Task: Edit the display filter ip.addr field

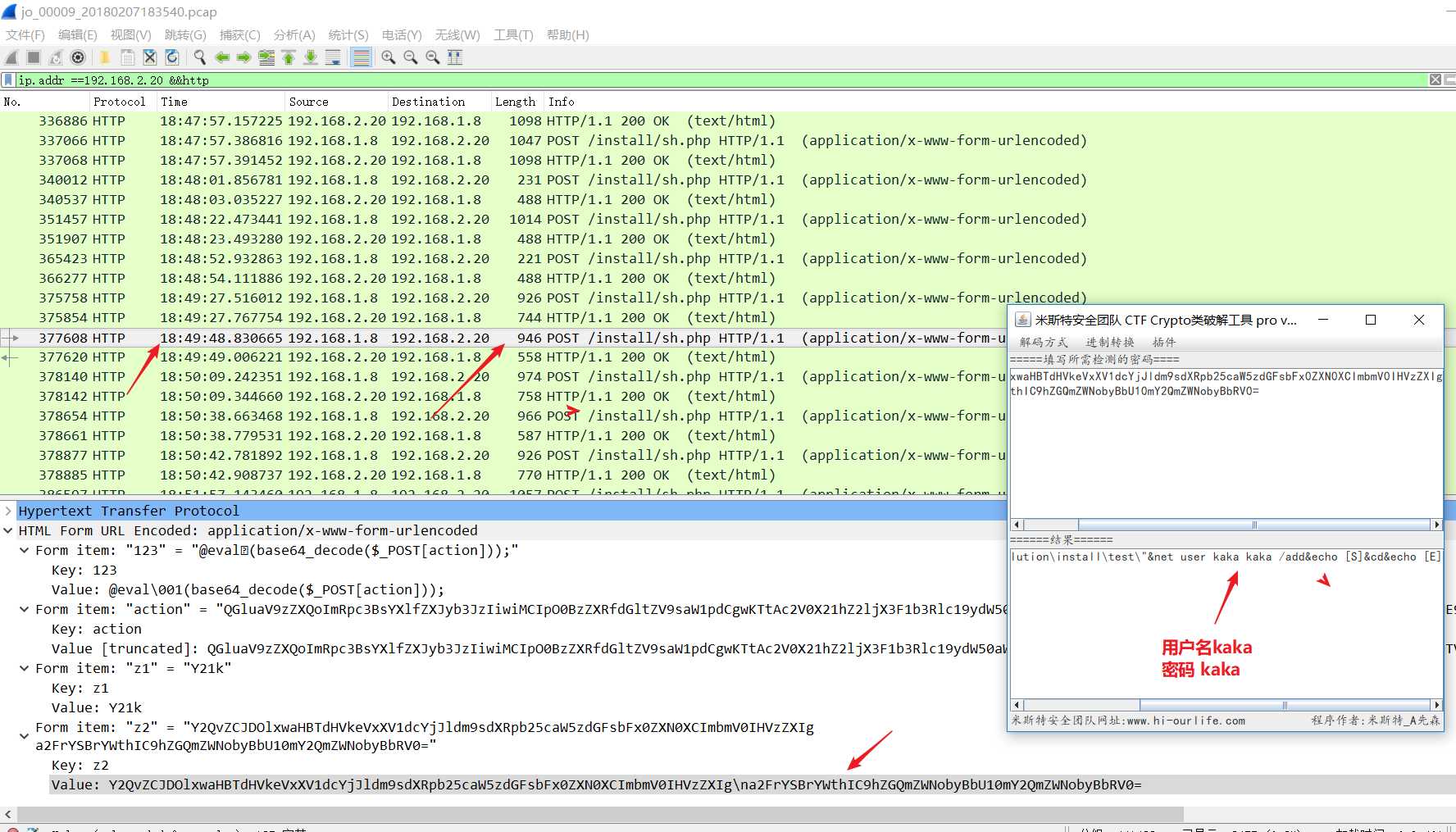Action: (x=721, y=80)
